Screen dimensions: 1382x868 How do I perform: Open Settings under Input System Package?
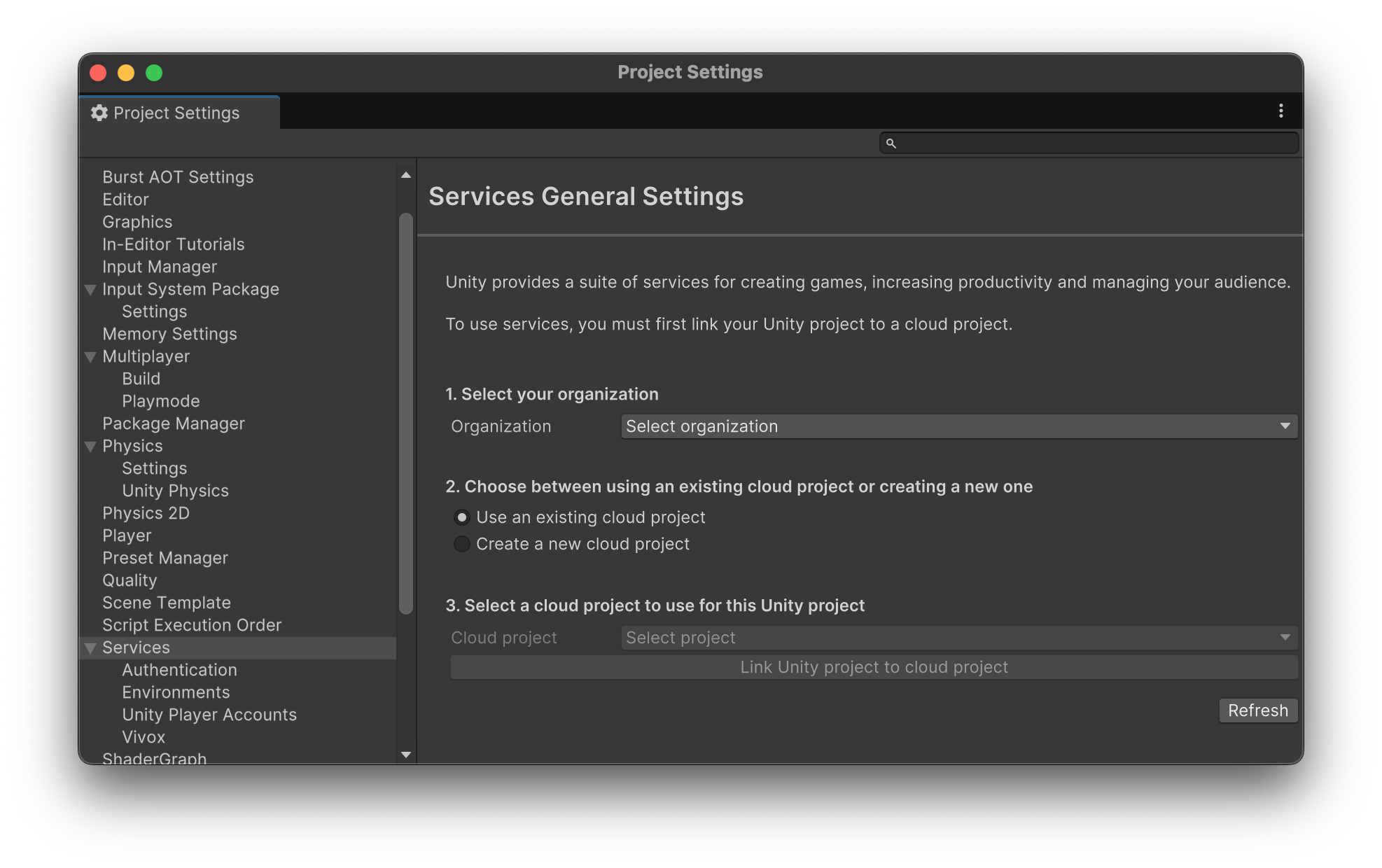click(155, 311)
